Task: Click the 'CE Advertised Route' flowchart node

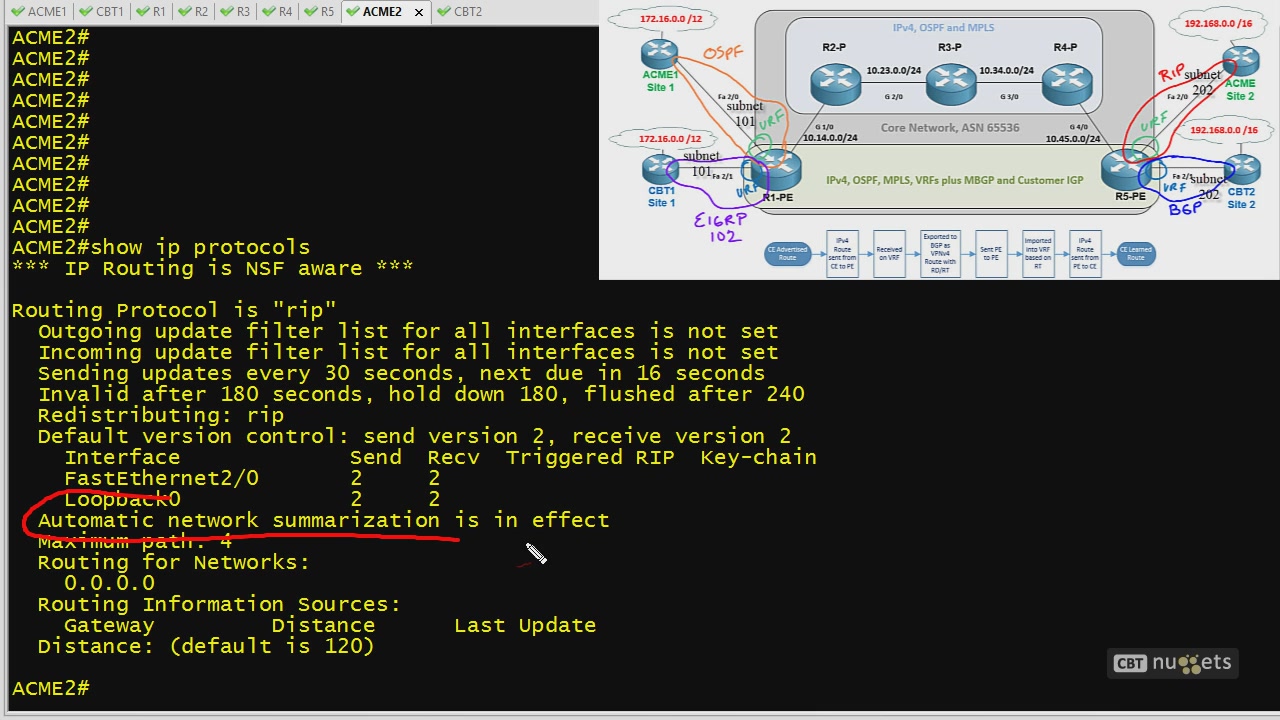Action: coord(787,254)
